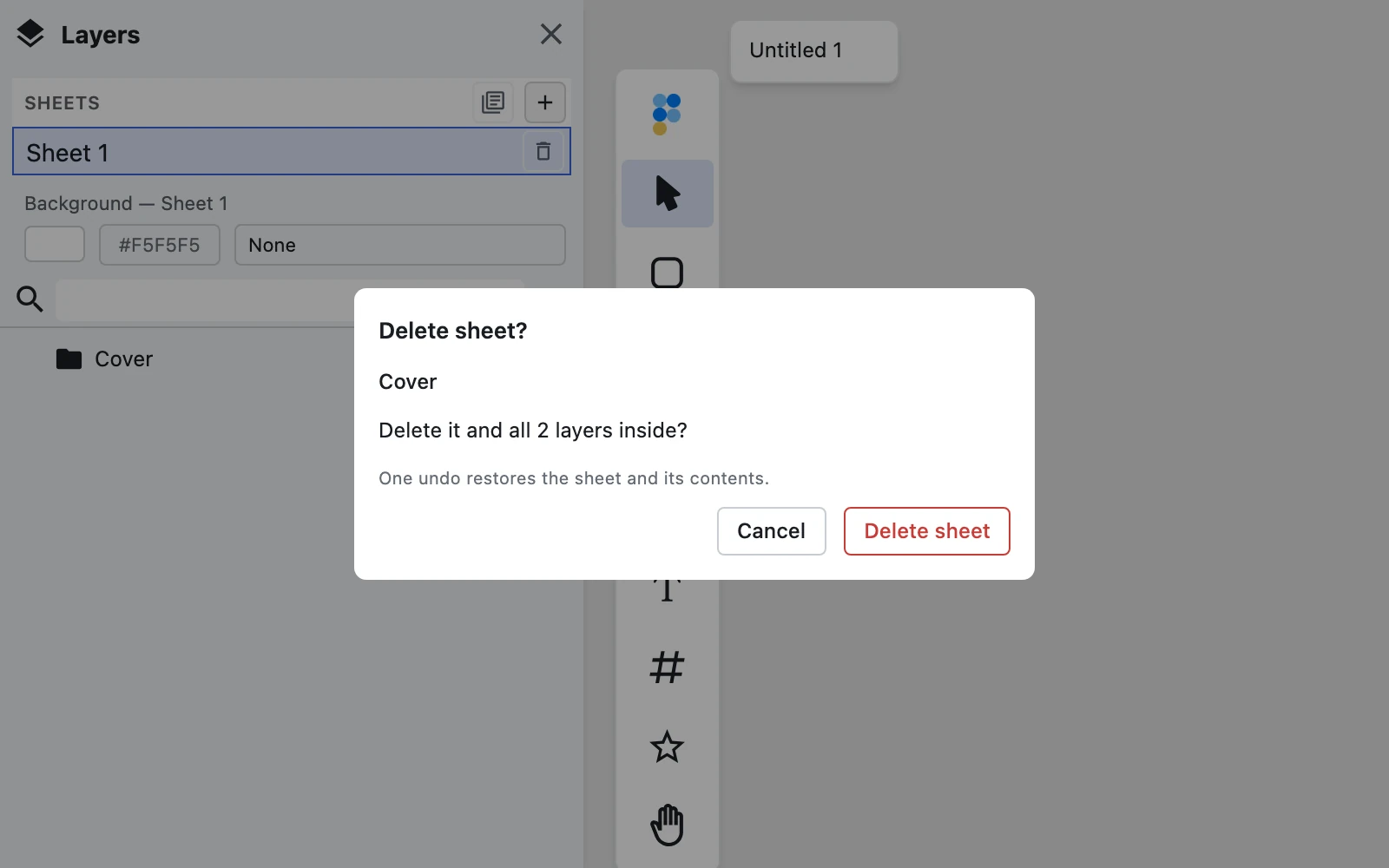Click the SHEETS section header
The image size is (1389, 868).
[x=63, y=103]
